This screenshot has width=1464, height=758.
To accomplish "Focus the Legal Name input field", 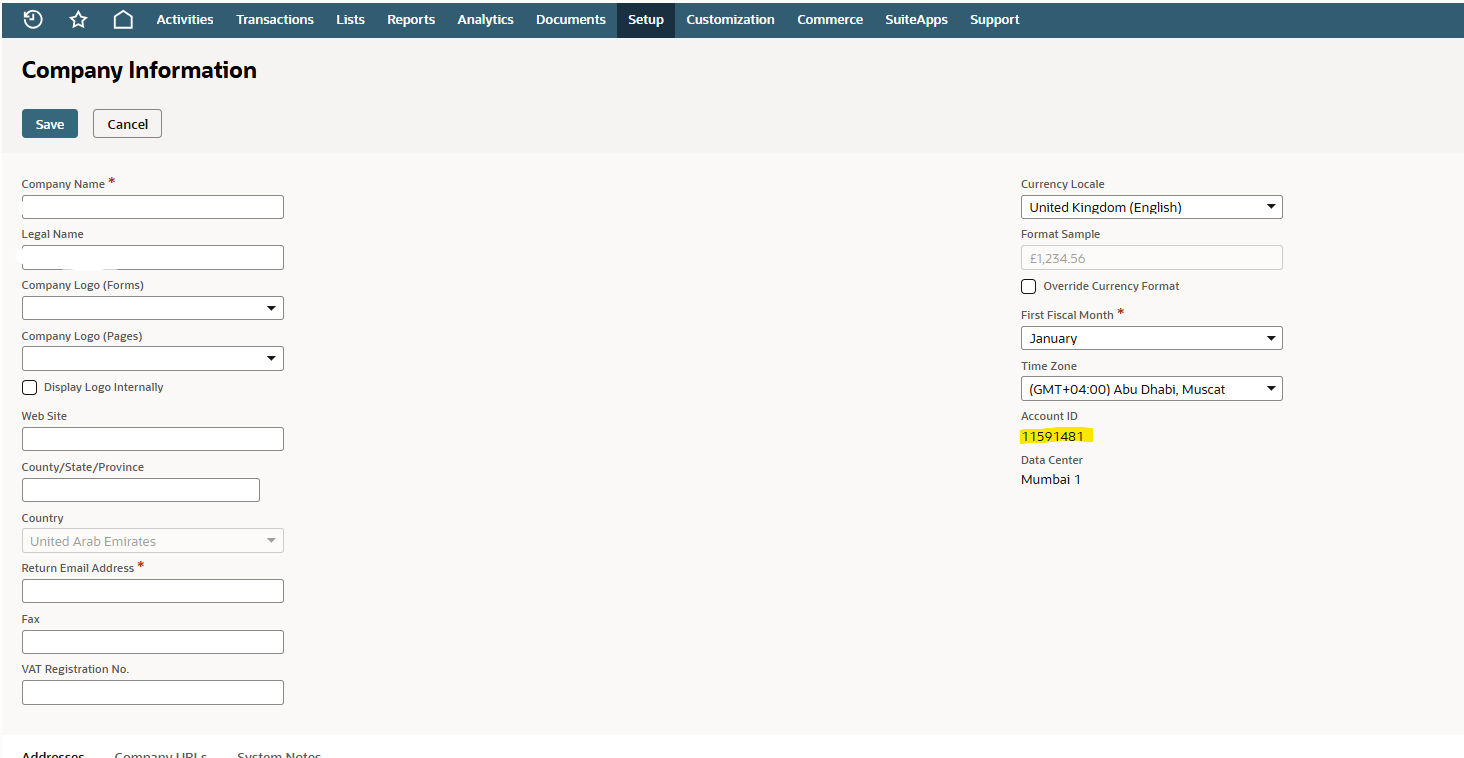I will tap(153, 258).
